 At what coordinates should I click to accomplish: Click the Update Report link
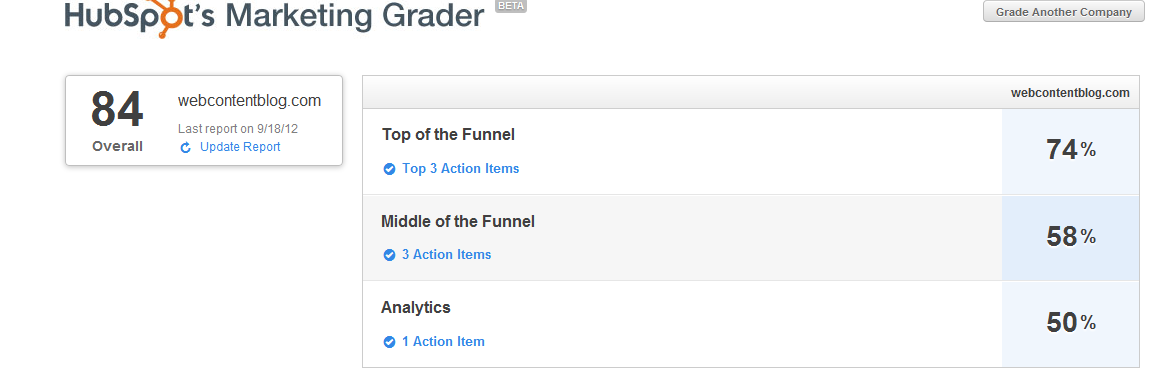[x=240, y=146]
